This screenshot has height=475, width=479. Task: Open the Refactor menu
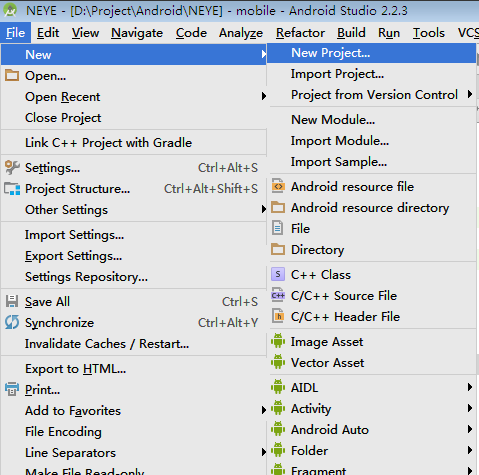pos(300,33)
